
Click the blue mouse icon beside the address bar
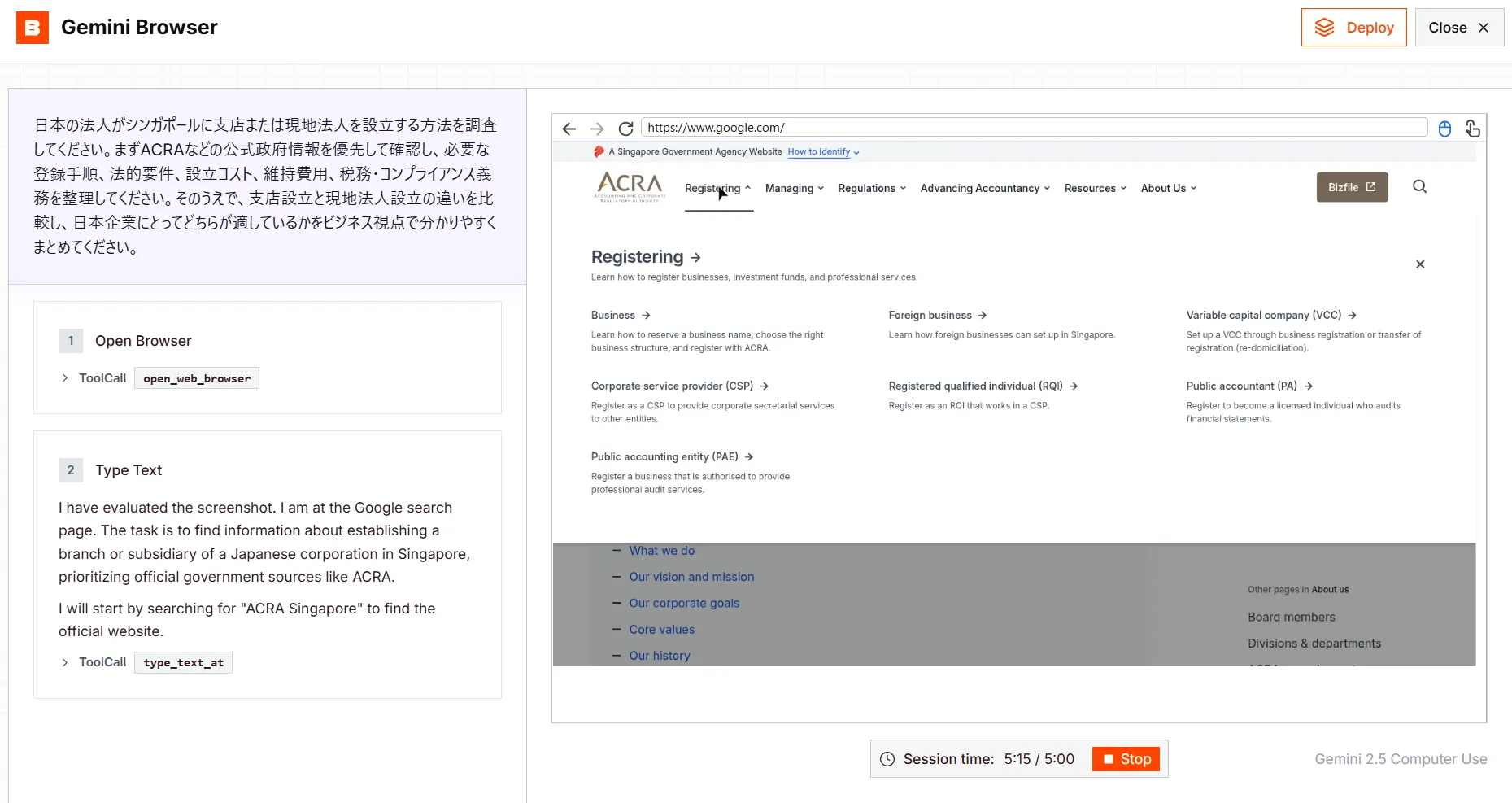coord(1444,129)
